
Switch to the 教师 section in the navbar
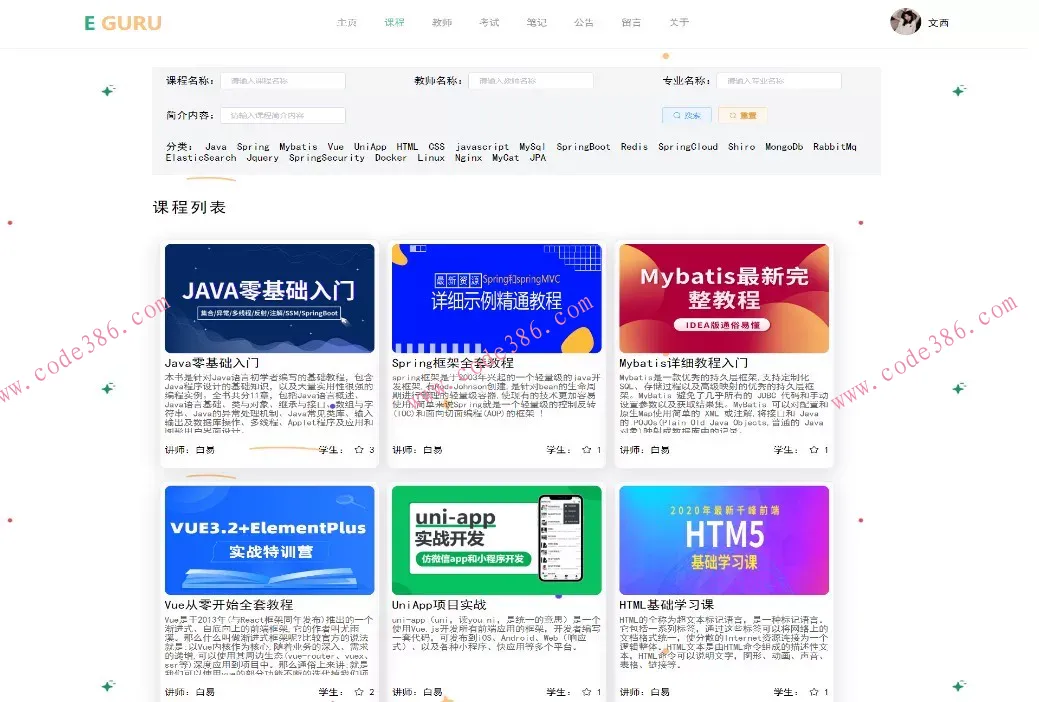442,21
